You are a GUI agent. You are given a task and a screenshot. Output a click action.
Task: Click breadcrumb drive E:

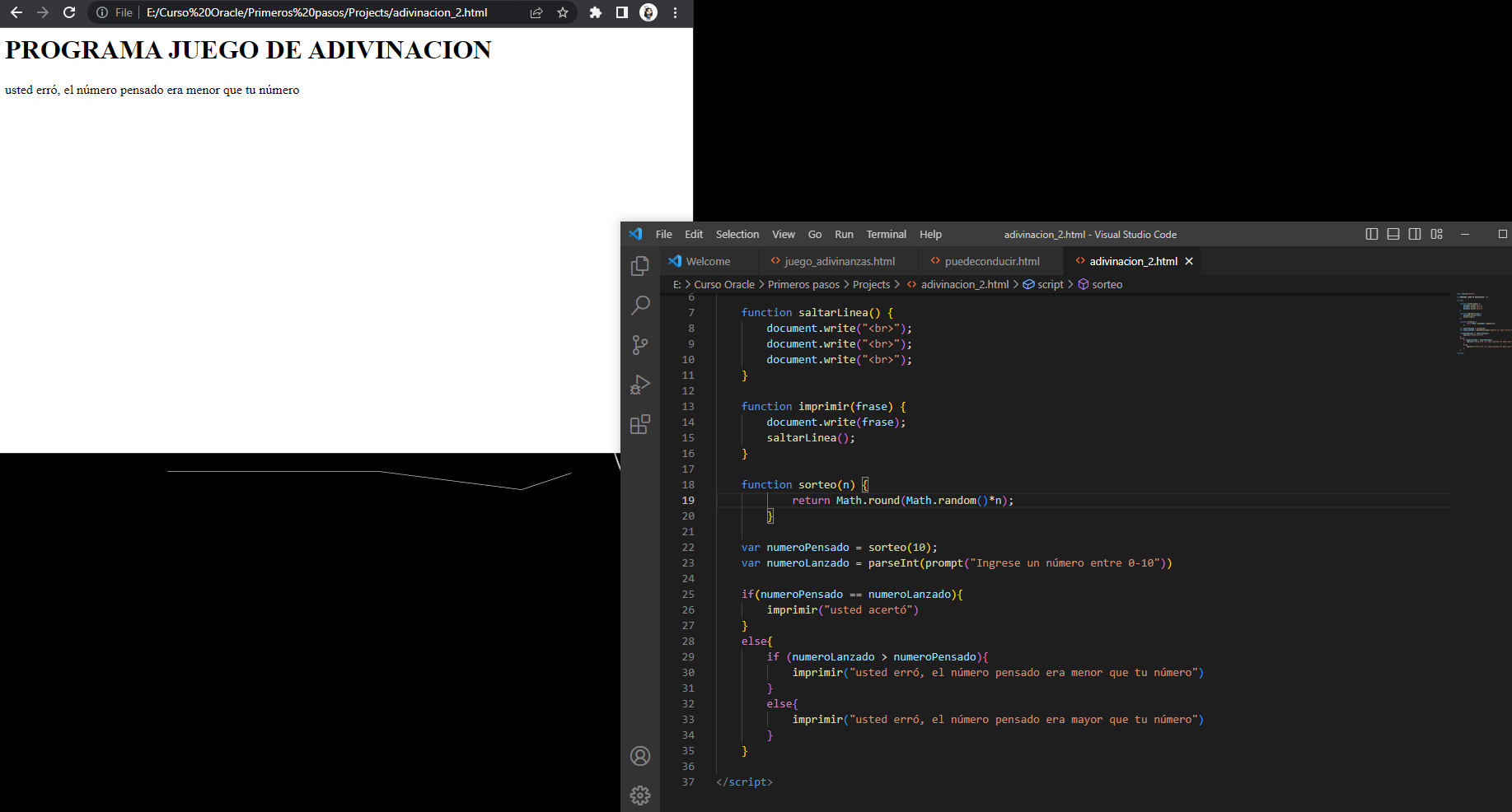[x=677, y=284]
